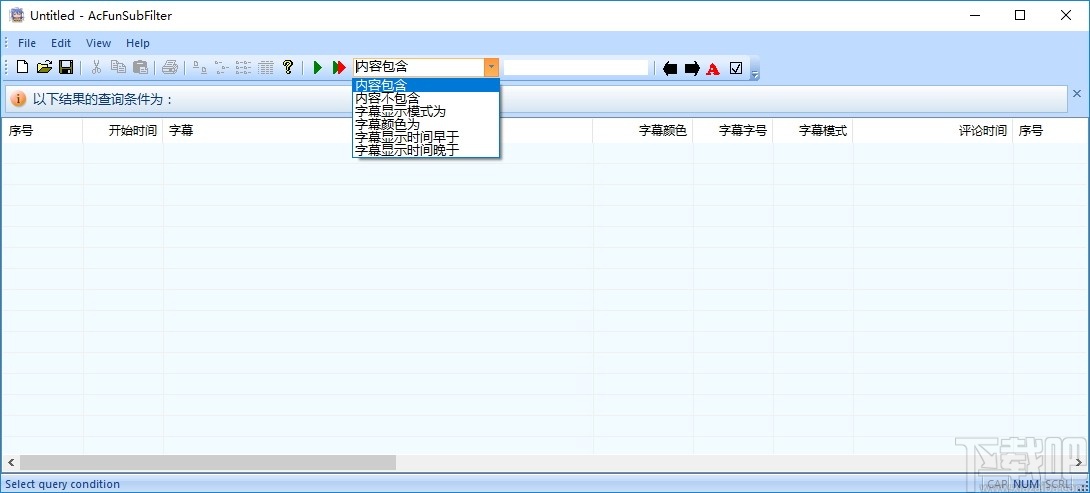The image size is (1090, 493).
Task: Close the query condition info bar
Action: click(1077, 93)
